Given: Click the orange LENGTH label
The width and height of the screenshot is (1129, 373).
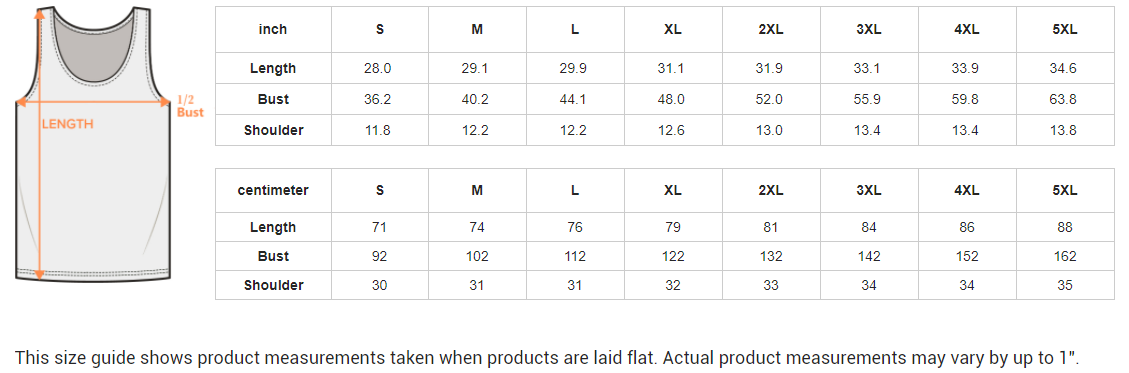Looking at the screenshot, I should pos(68,124).
